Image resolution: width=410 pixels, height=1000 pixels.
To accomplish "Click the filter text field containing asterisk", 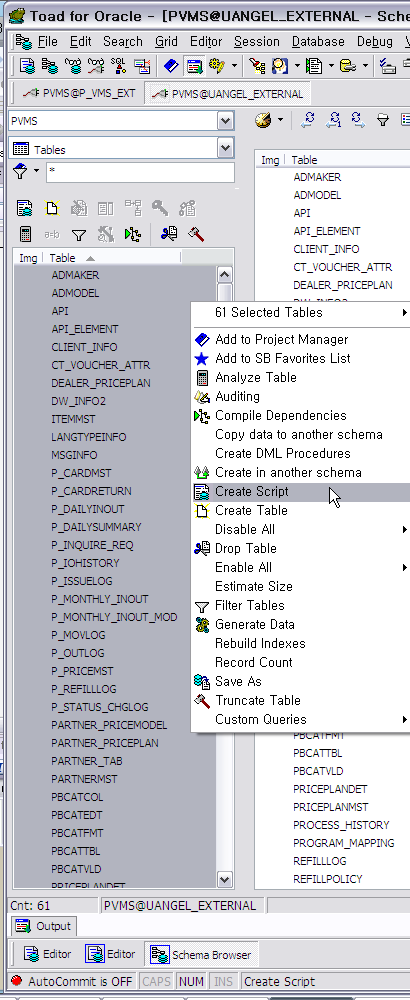I will (140, 172).
